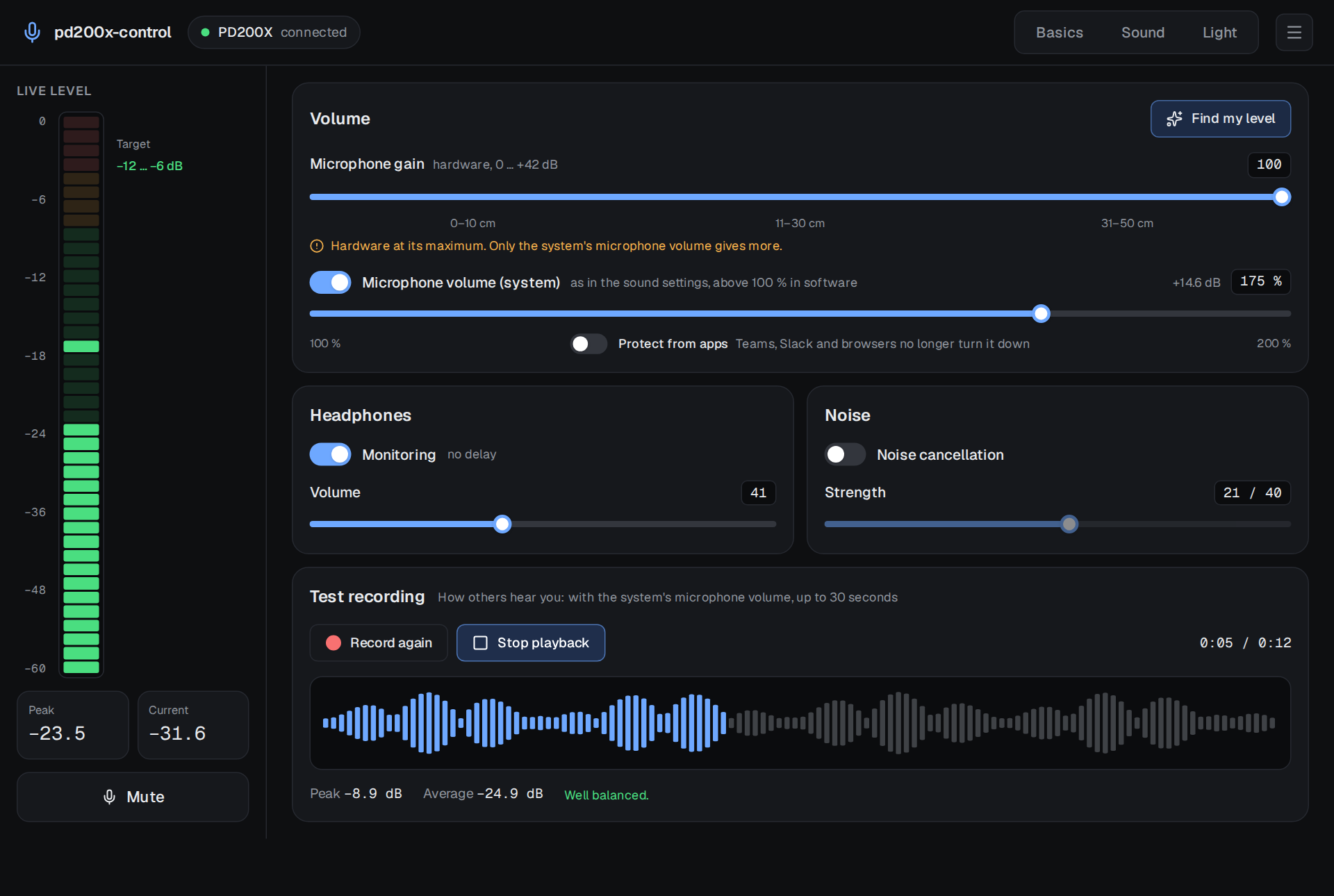The width and height of the screenshot is (1334, 896).
Task: Click the PD200X connected status pill
Action: coord(274,32)
